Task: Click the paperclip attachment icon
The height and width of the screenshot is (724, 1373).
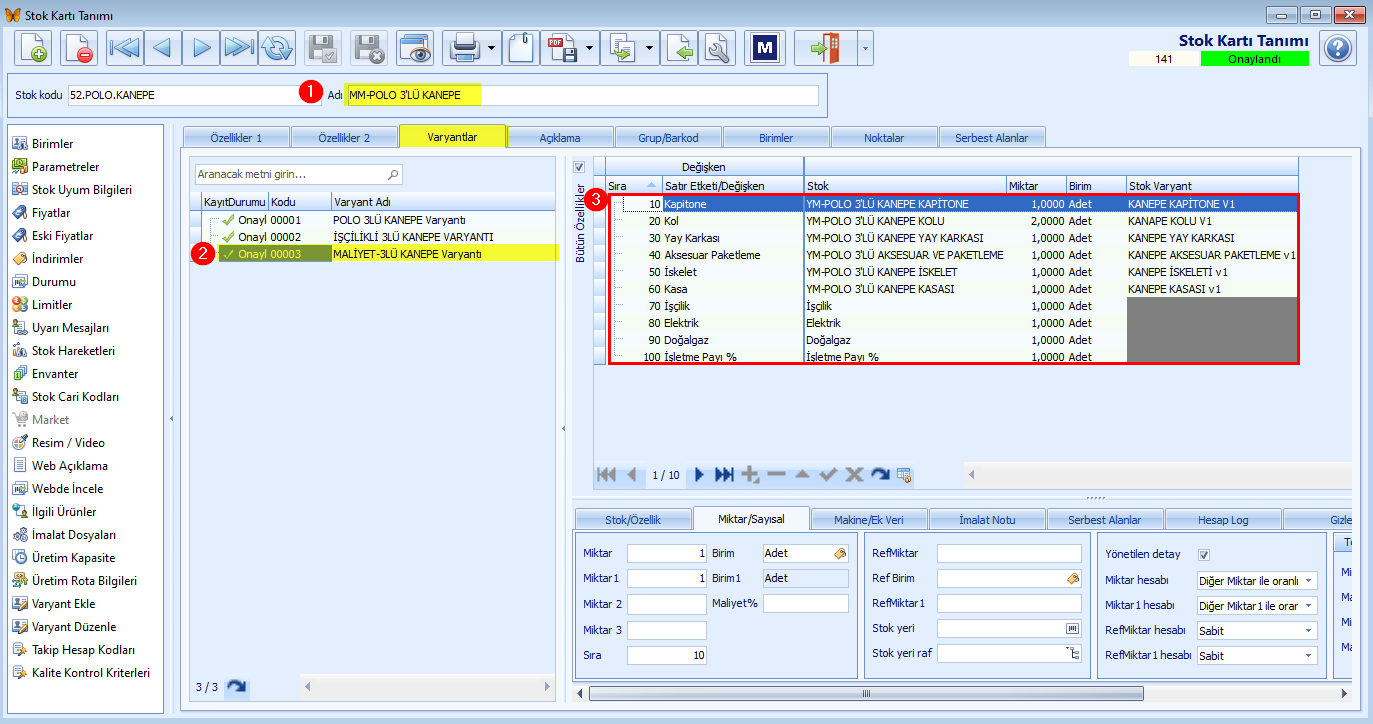Action: (x=521, y=47)
